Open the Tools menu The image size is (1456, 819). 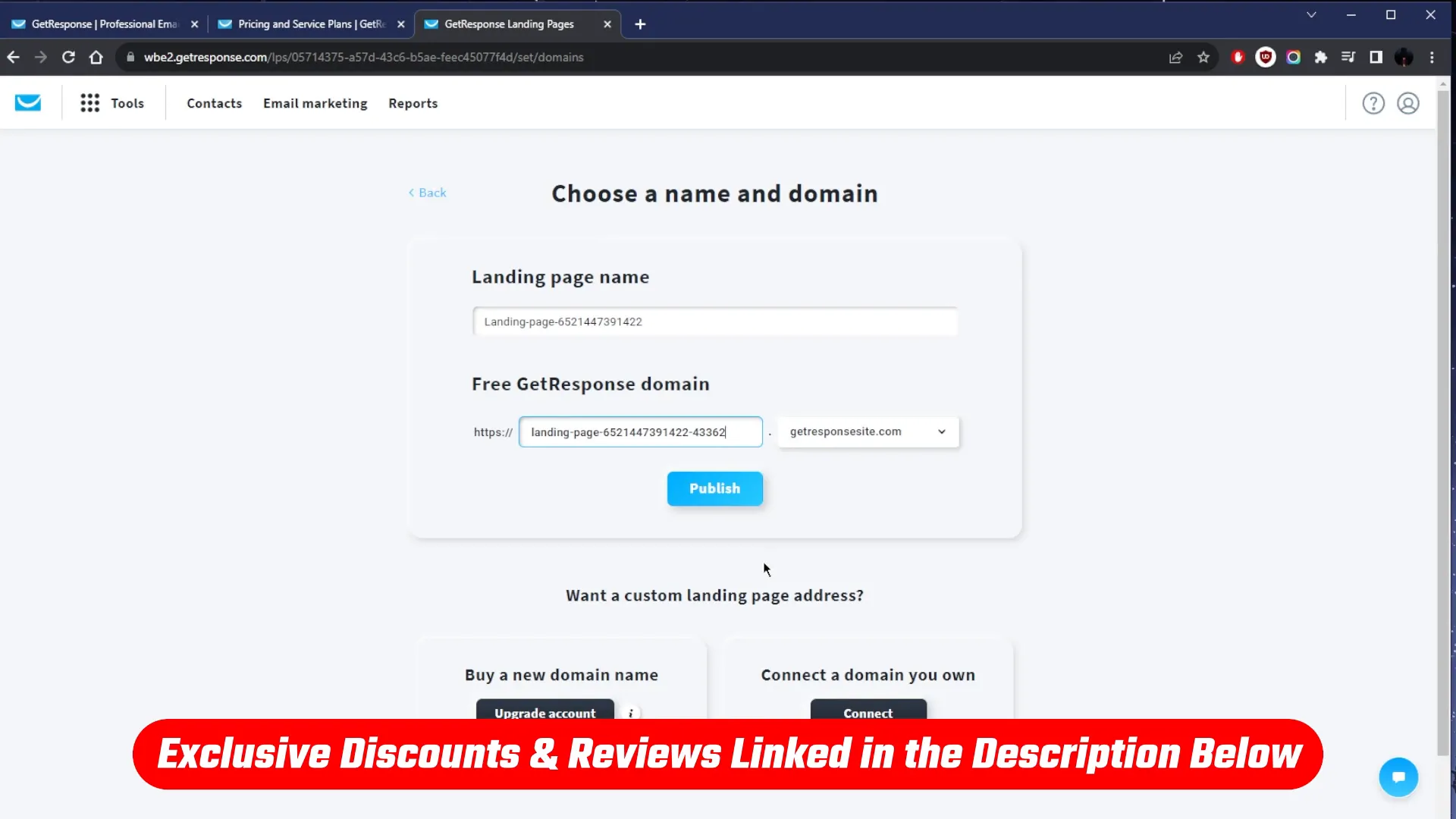pyautogui.click(x=128, y=103)
